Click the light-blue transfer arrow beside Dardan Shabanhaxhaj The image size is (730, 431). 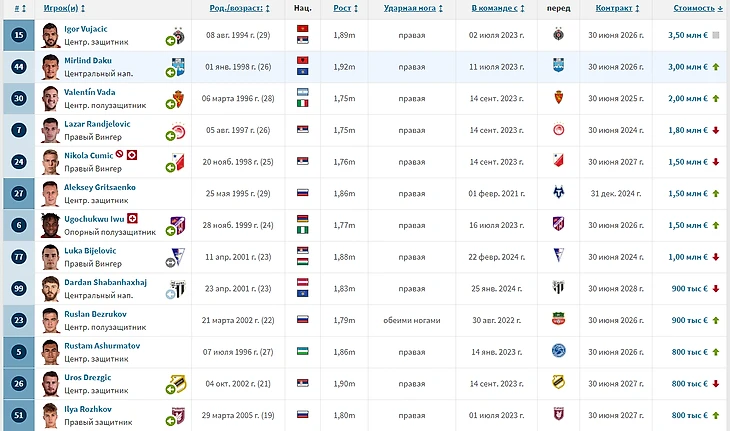(x=171, y=294)
